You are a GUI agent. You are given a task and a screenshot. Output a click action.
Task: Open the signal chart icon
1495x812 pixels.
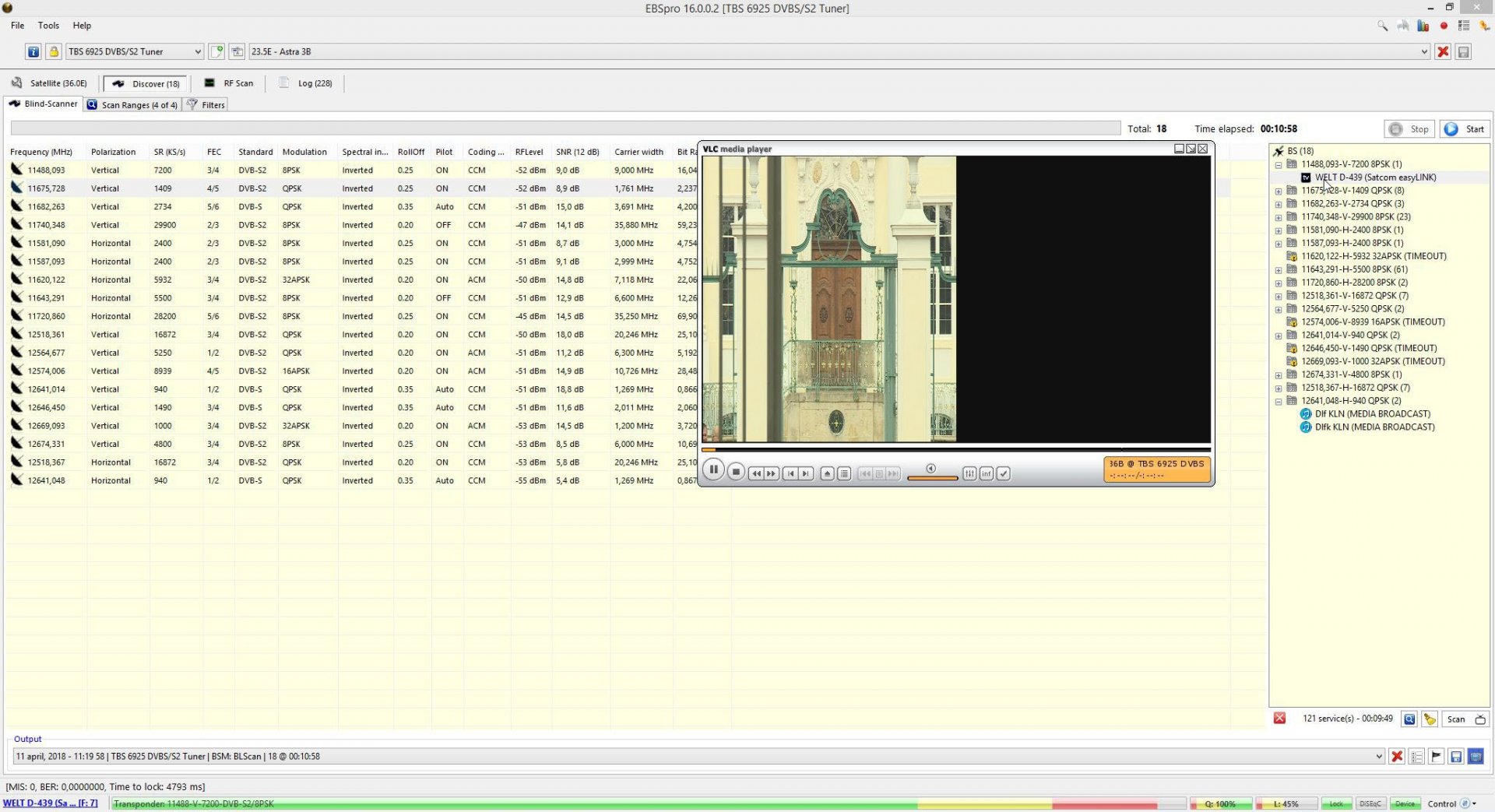pyautogui.click(x=1423, y=26)
